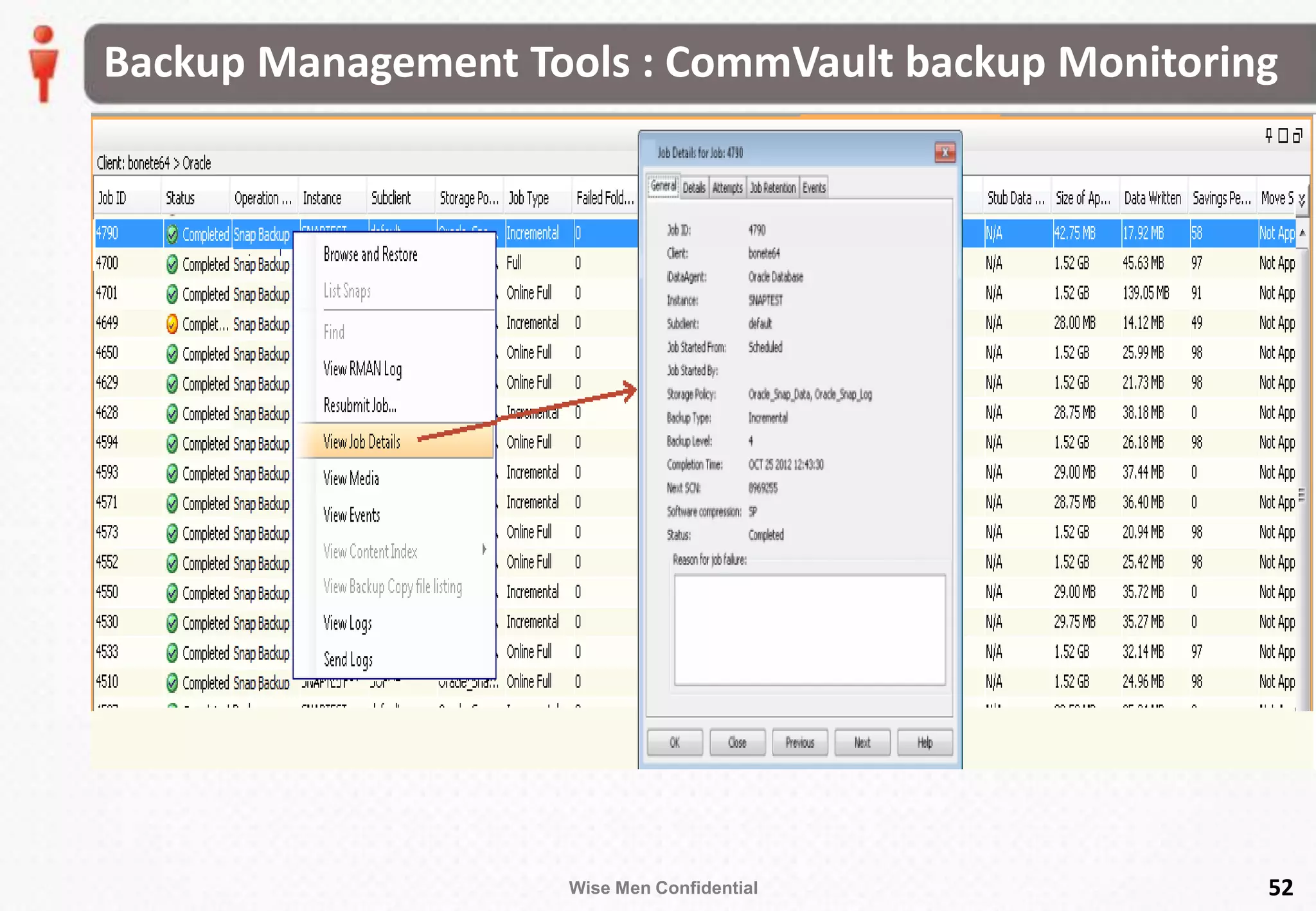
Task: Open the Attempts tab
Action: [x=727, y=188]
